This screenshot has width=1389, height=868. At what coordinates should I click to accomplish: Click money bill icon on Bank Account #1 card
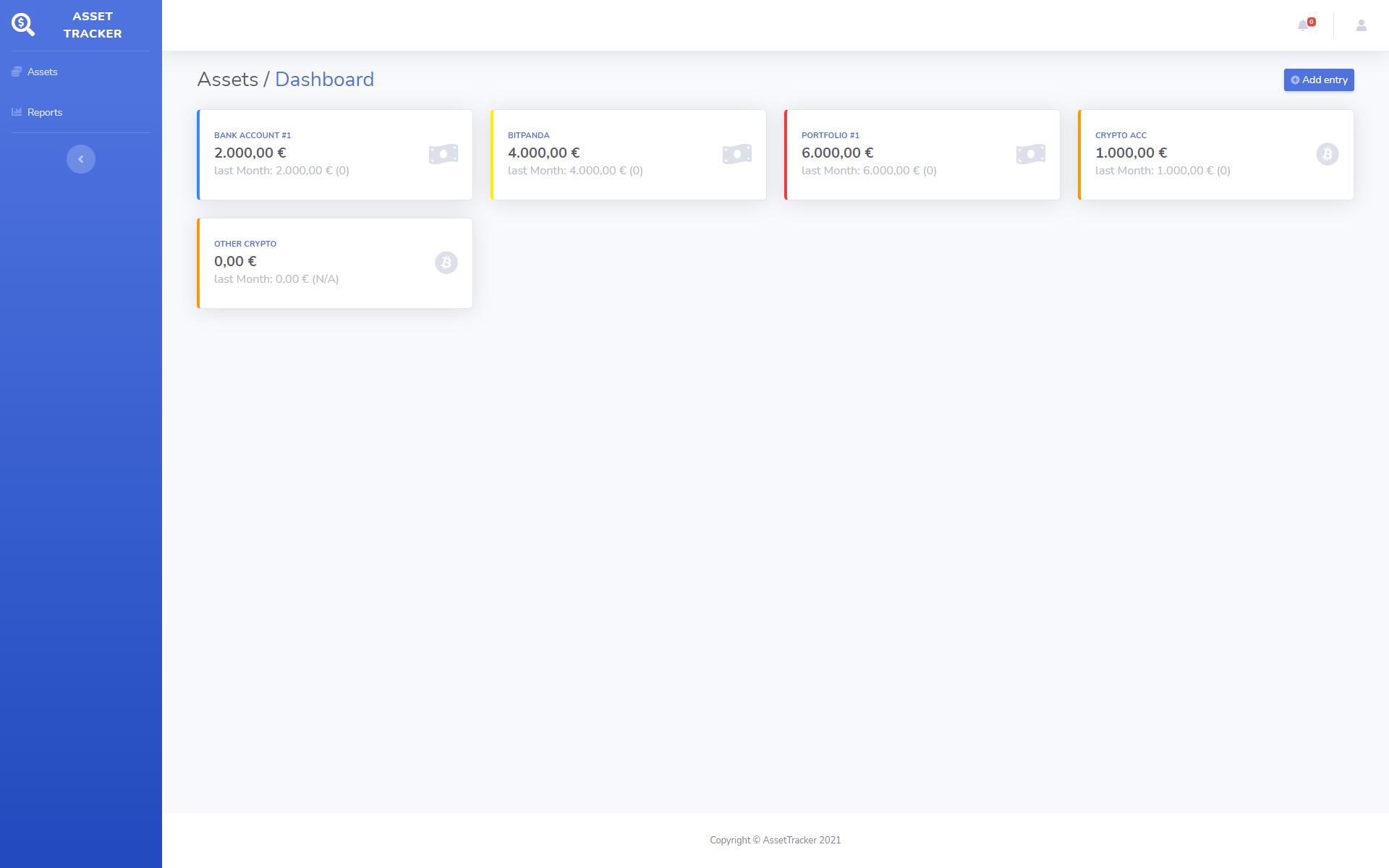(x=443, y=154)
